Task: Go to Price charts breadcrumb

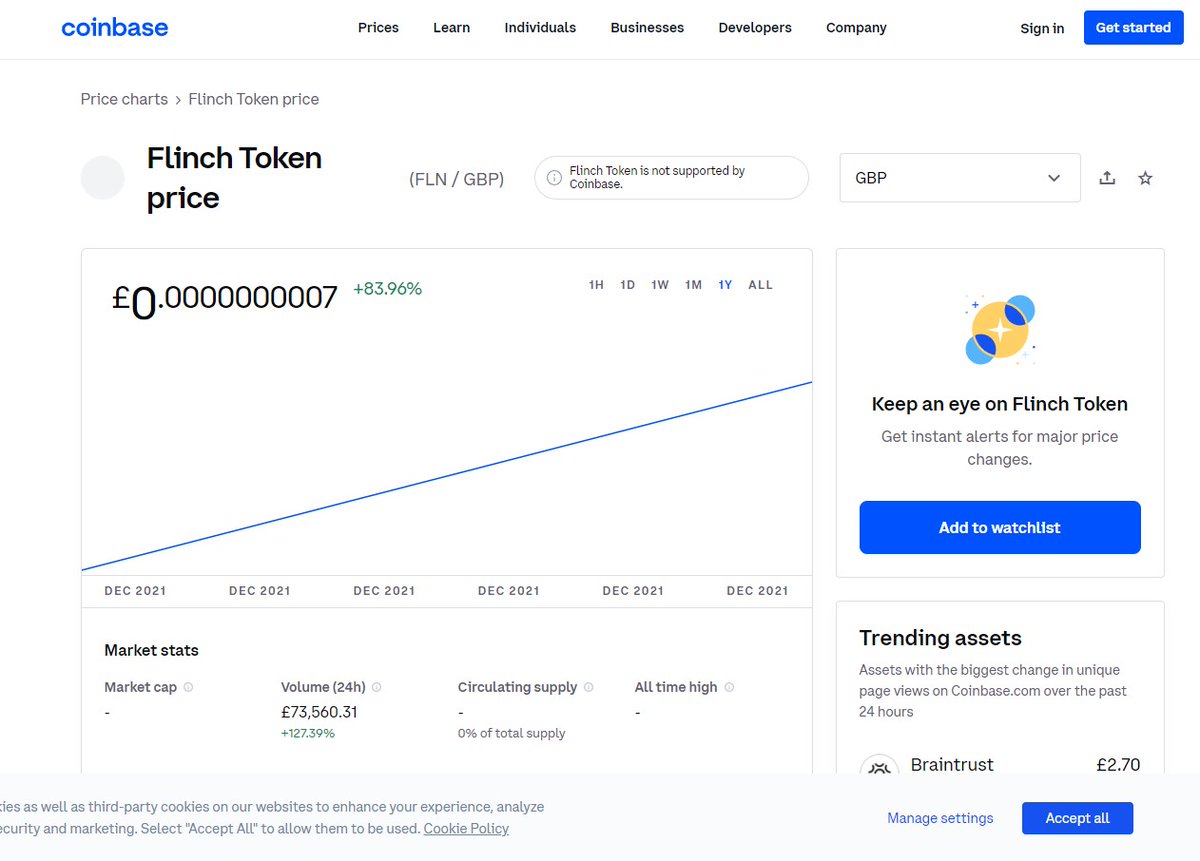Action: [x=124, y=99]
